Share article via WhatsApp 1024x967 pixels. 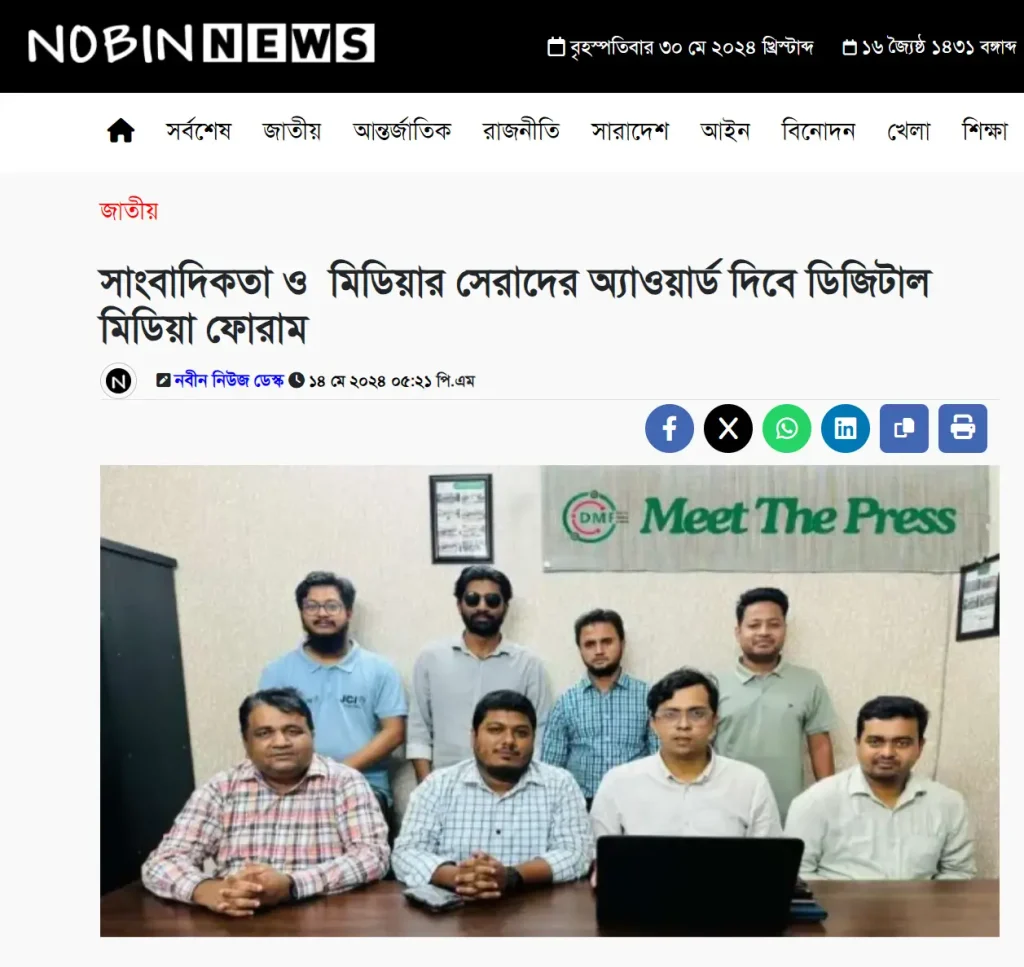pos(787,428)
